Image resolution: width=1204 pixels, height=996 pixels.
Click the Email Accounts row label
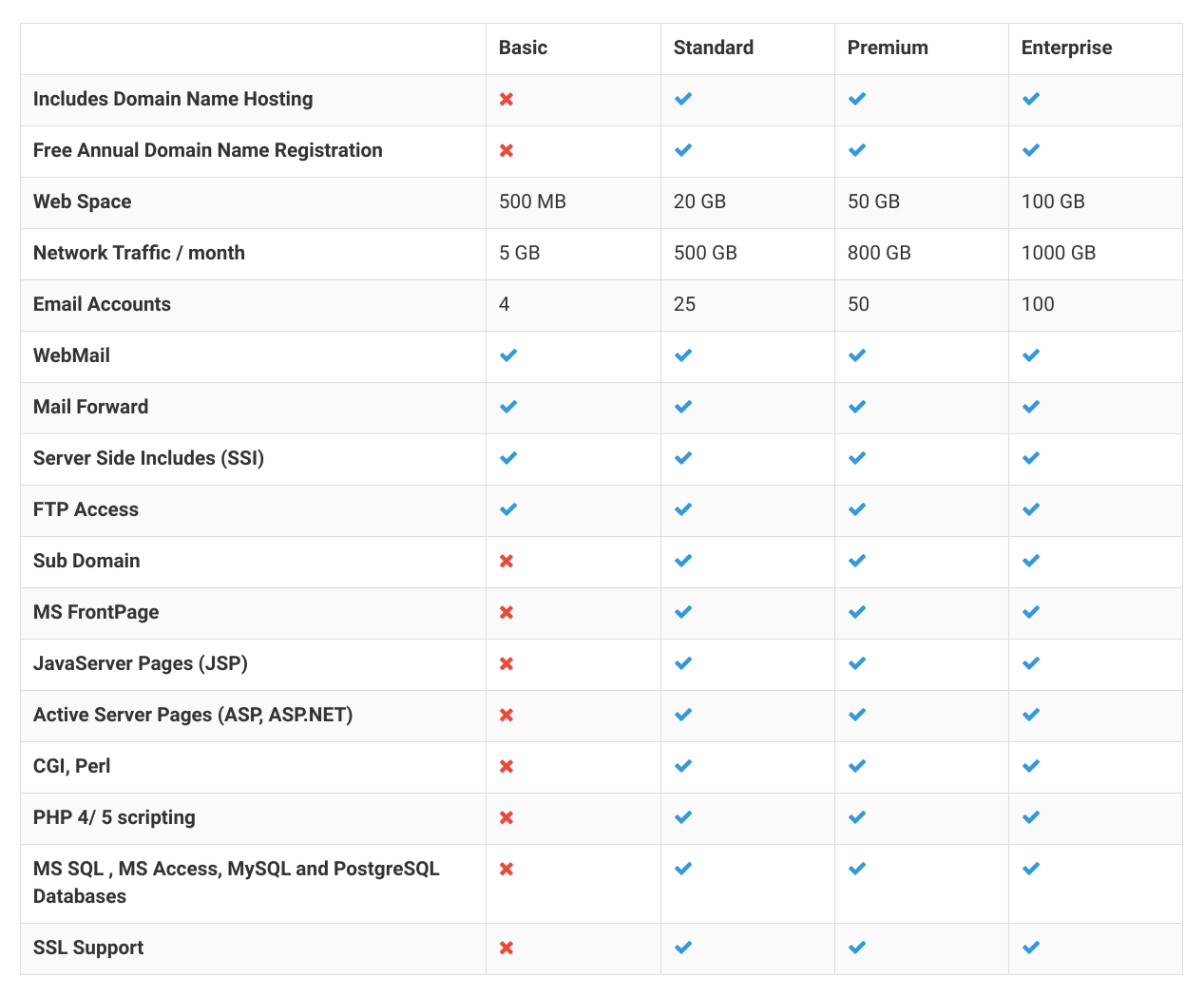click(102, 304)
